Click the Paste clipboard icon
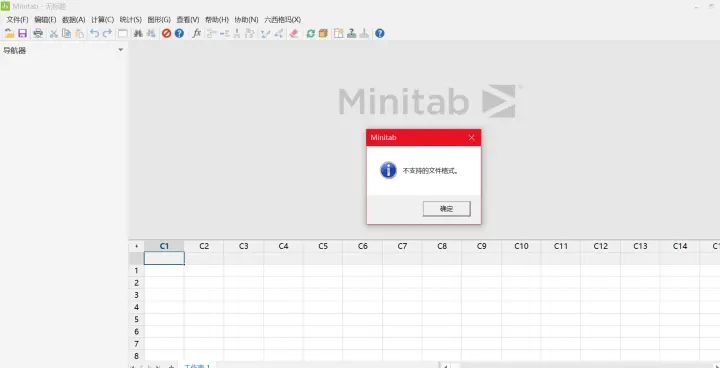 pos(79,34)
